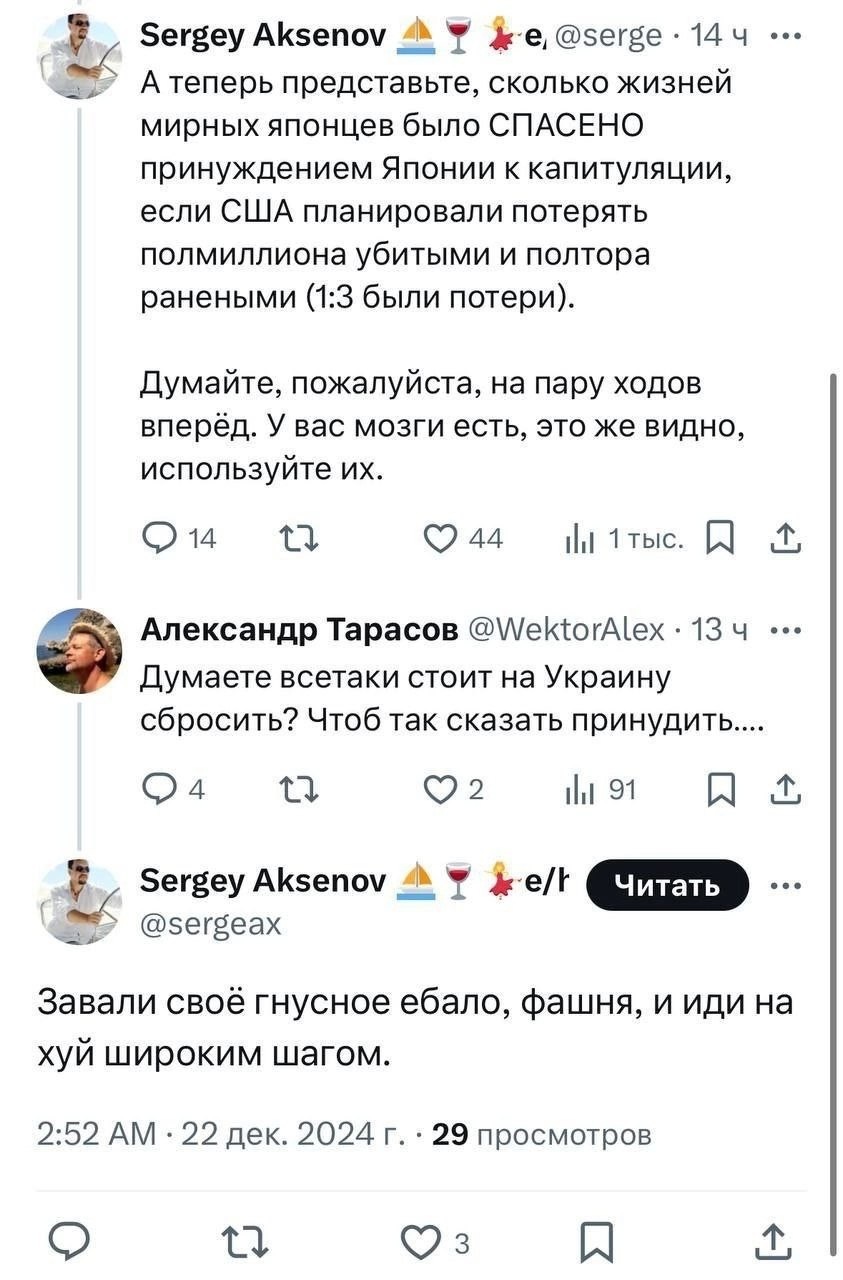The width and height of the screenshot is (843, 1280).
Task: Open Александр Тарасов's profile avatar
Action: point(80,650)
